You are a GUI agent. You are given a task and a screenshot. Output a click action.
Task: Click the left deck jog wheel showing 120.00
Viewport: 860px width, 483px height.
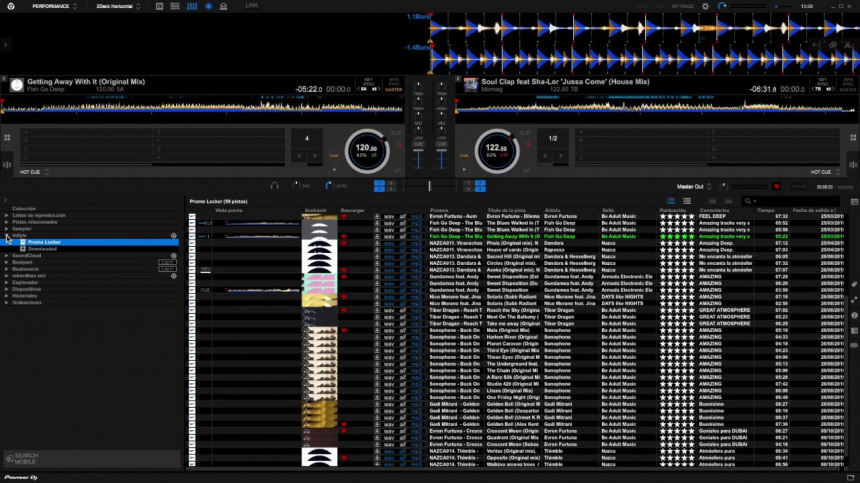coord(367,150)
